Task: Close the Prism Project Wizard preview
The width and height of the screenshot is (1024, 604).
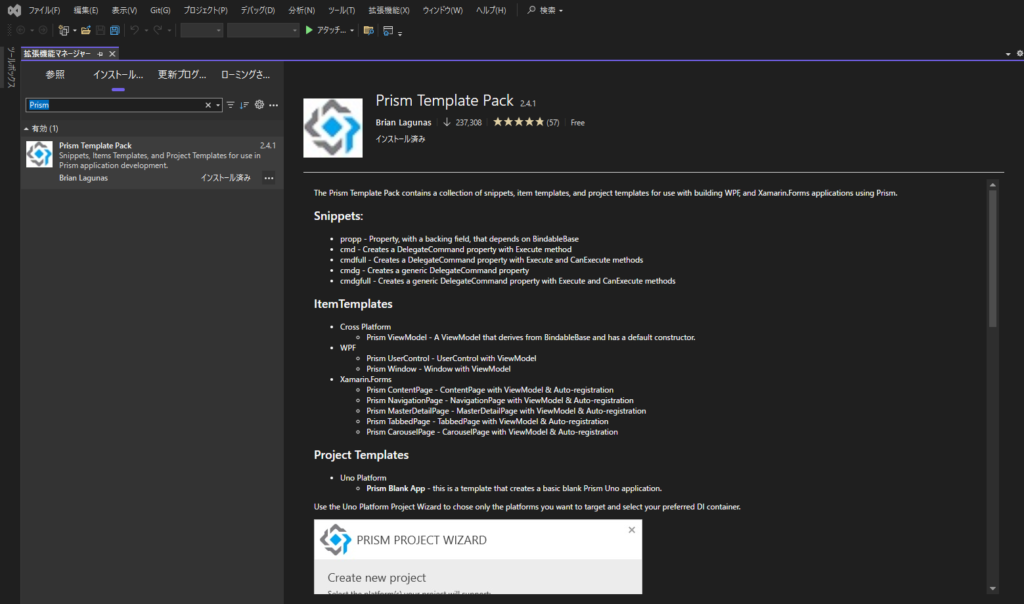Action: [632, 530]
